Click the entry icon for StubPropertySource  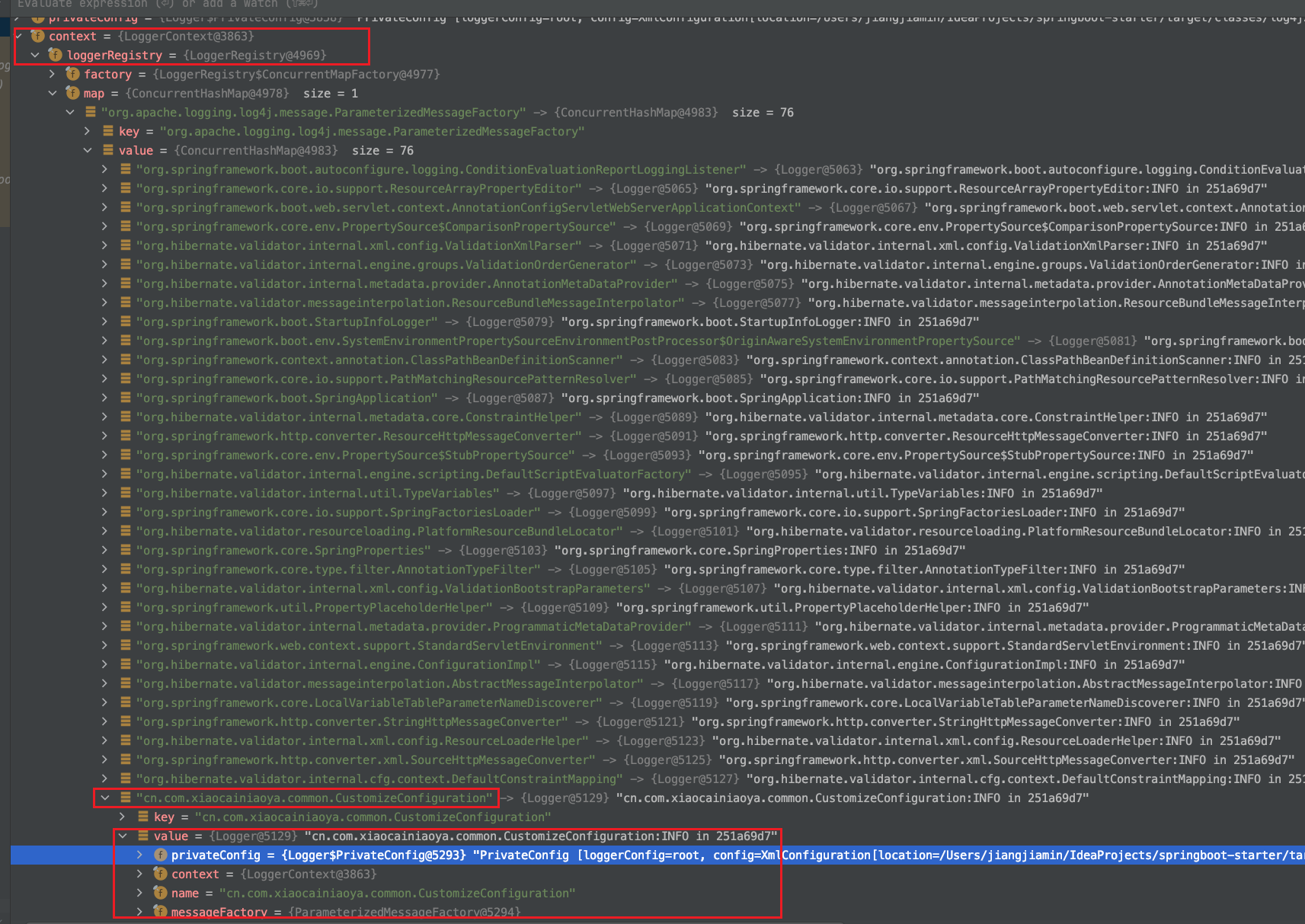click(125, 455)
